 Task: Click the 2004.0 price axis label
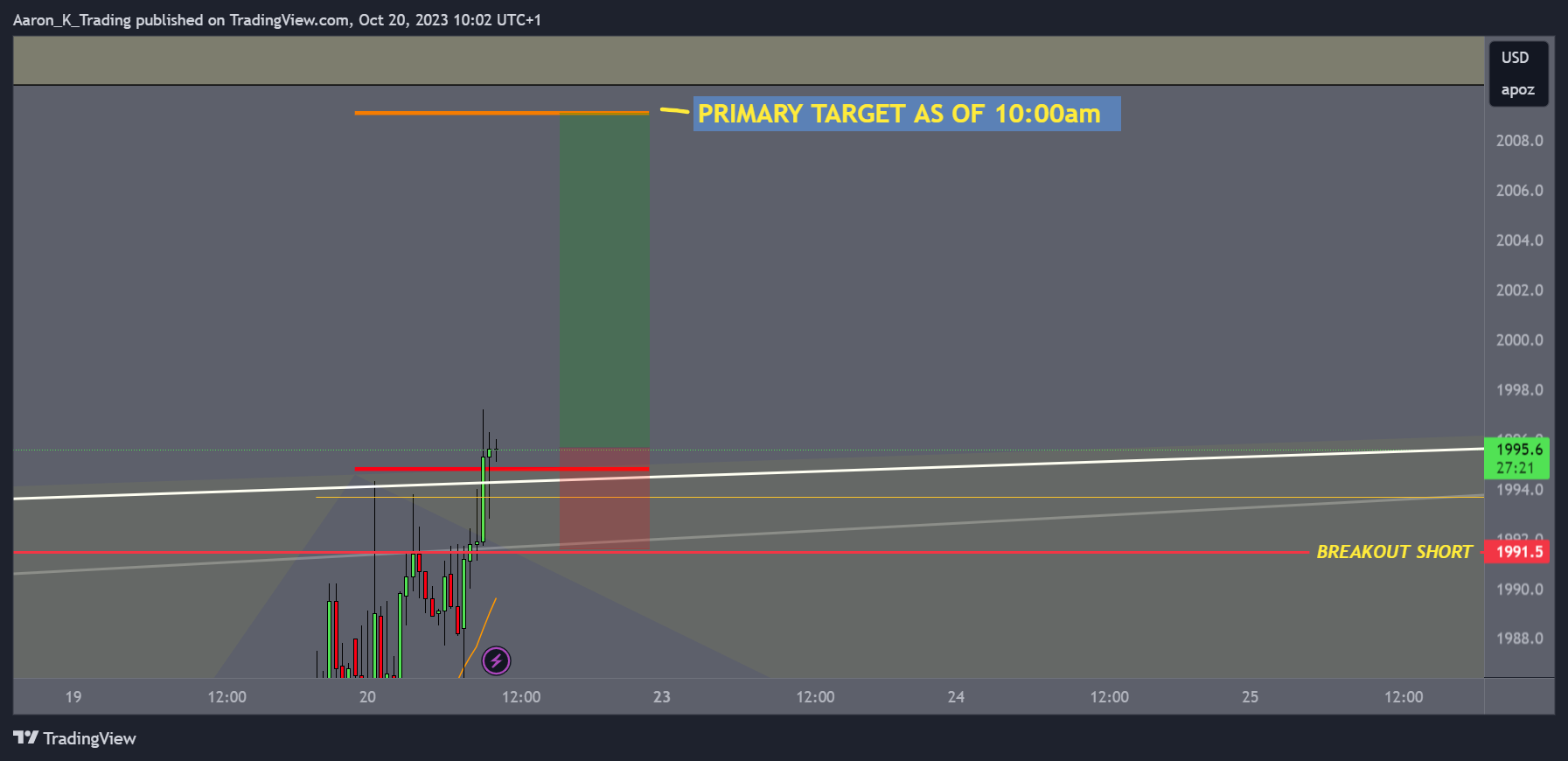(1519, 241)
